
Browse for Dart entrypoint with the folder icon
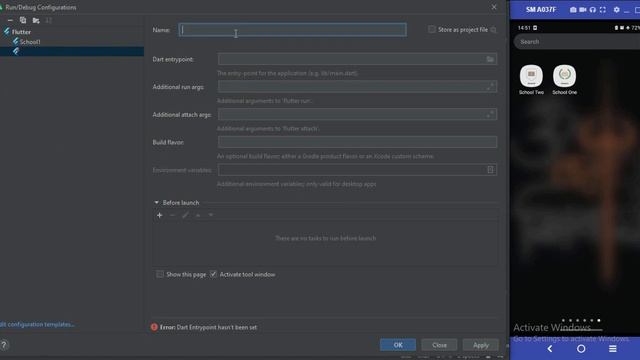tap(490, 59)
